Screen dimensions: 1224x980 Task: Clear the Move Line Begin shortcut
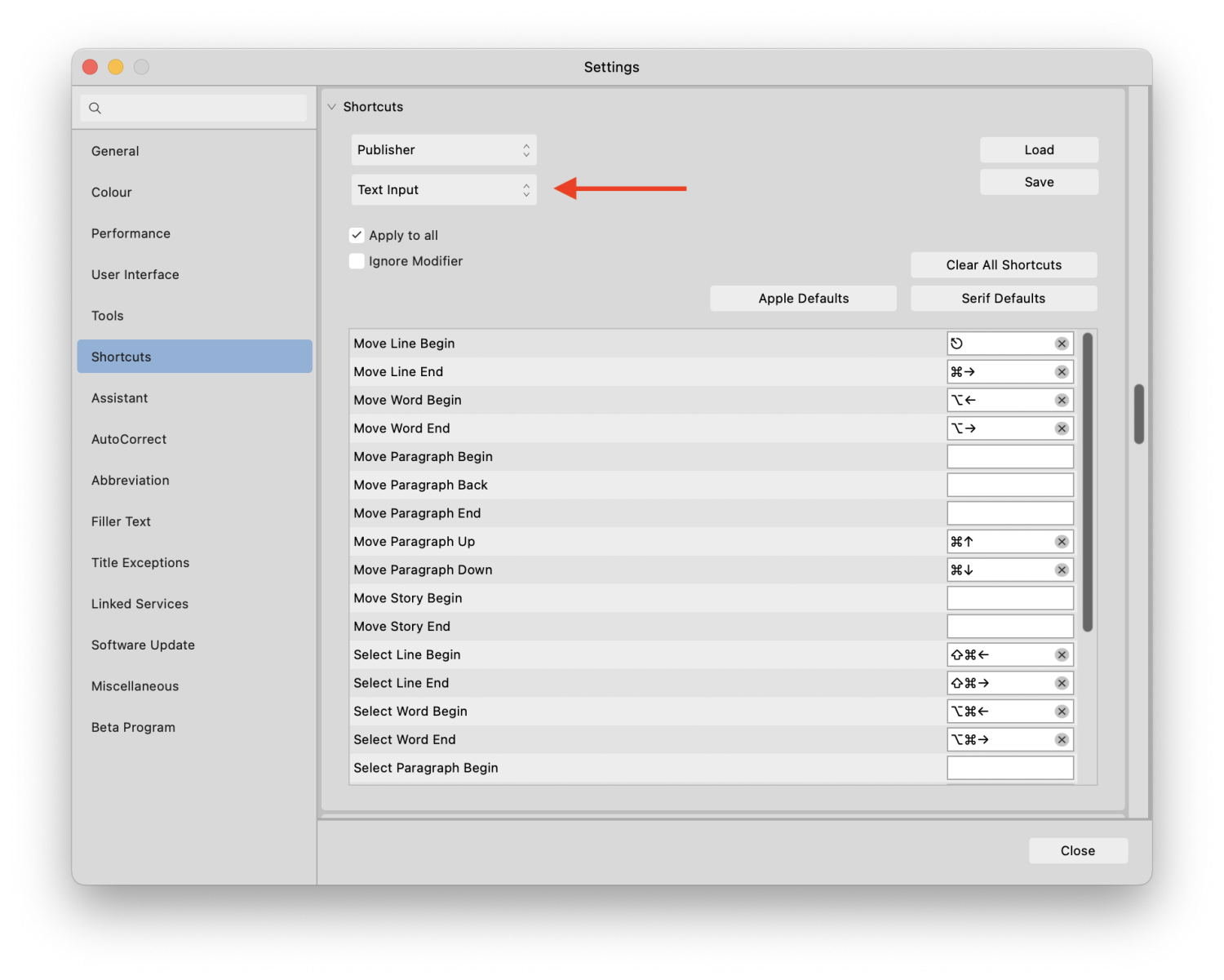(1062, 344)
